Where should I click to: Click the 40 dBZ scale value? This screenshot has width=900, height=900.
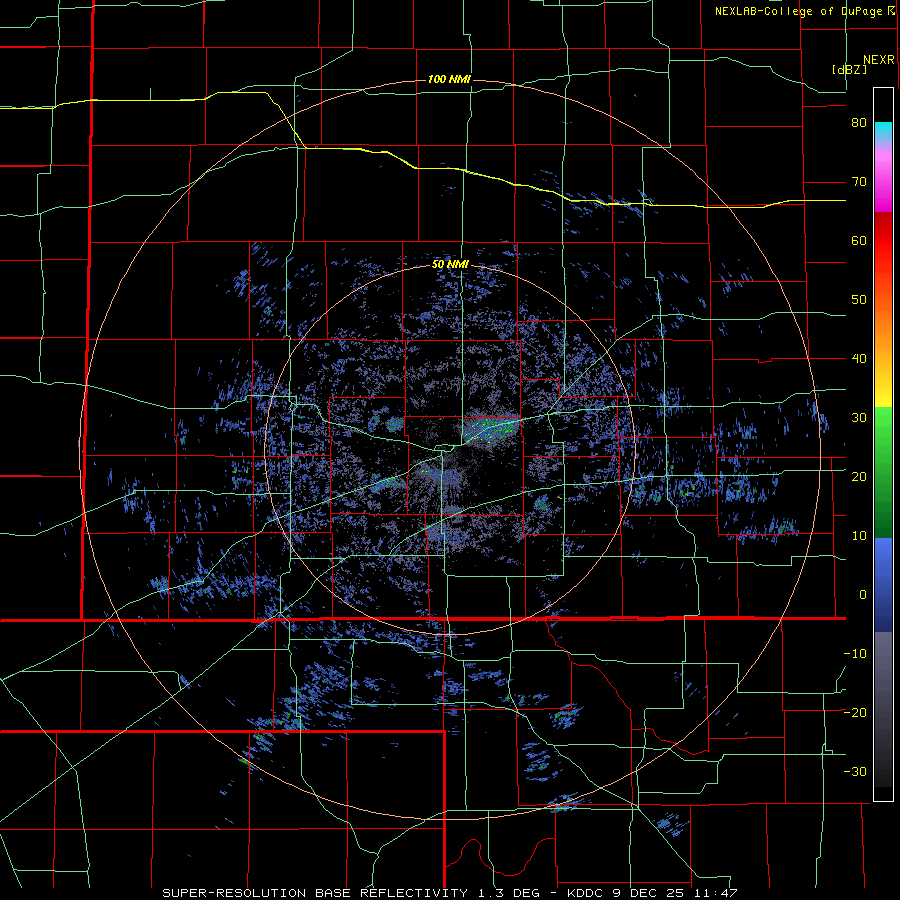(x=859, y=359)
